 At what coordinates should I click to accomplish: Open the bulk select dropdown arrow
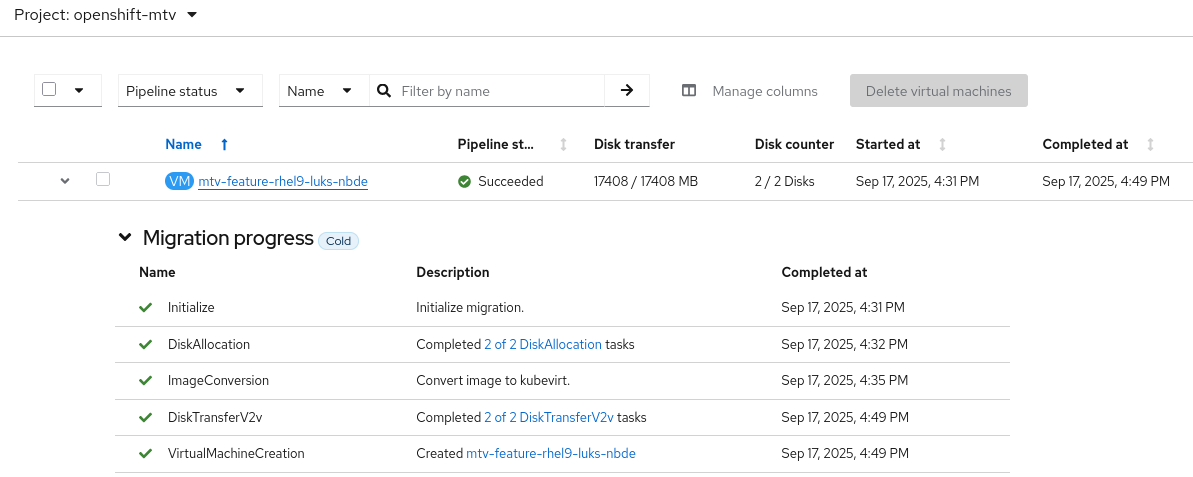click(x=80, y=90)
